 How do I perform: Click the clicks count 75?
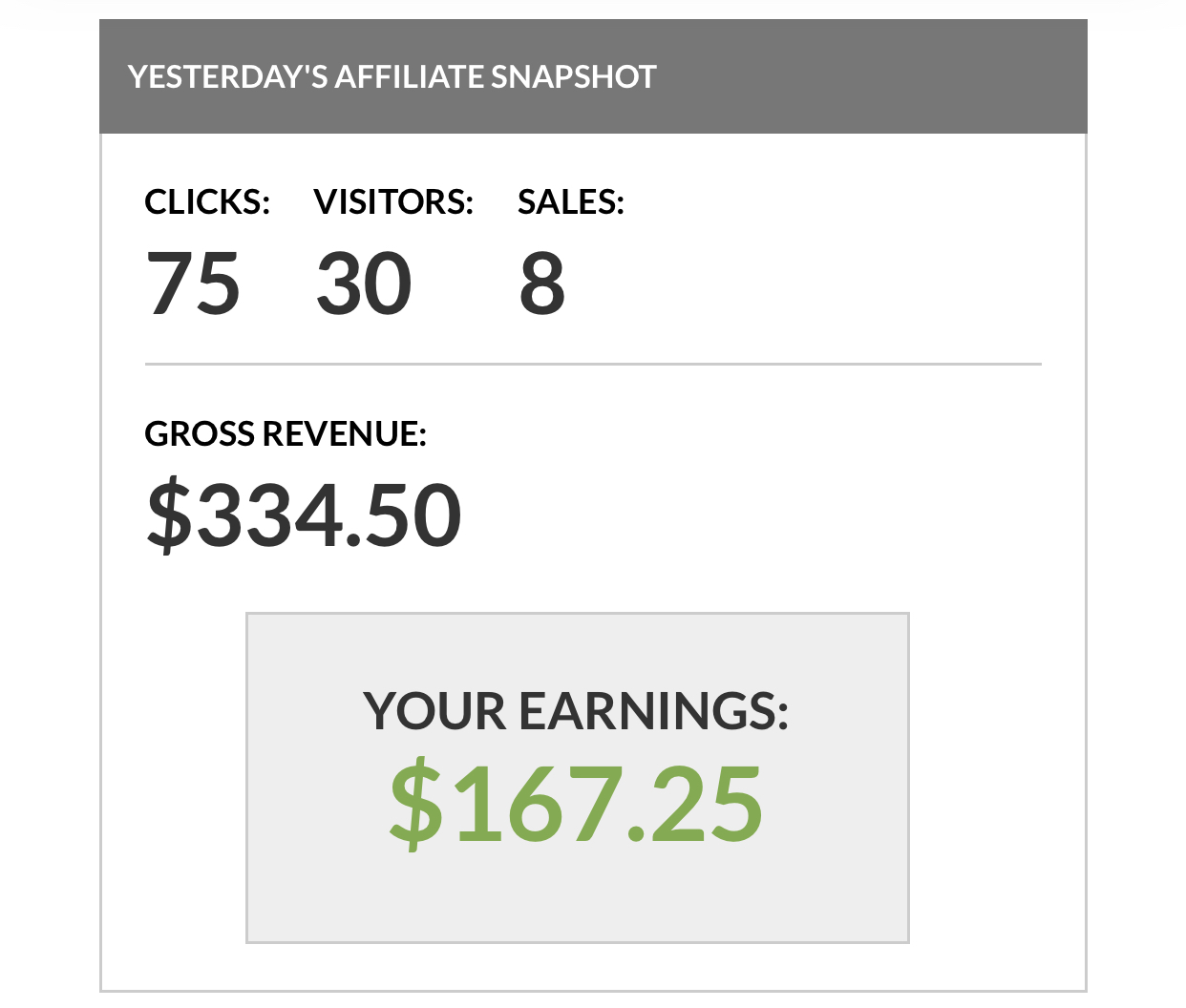pyautogui.click(x=193, y=283)
